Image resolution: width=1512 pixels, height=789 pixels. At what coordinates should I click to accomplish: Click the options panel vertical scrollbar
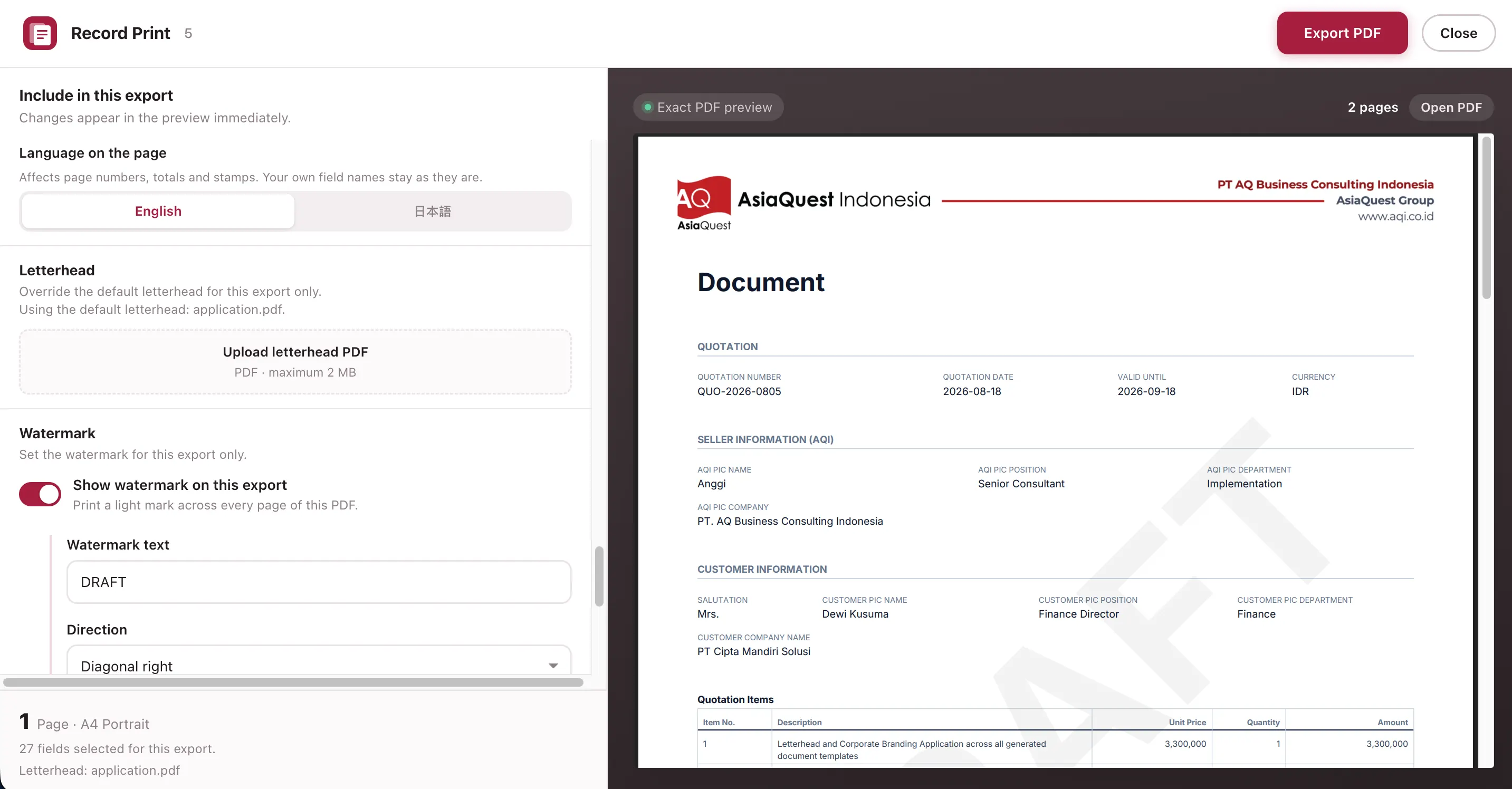pyautogui.click(x=599, y=576)
